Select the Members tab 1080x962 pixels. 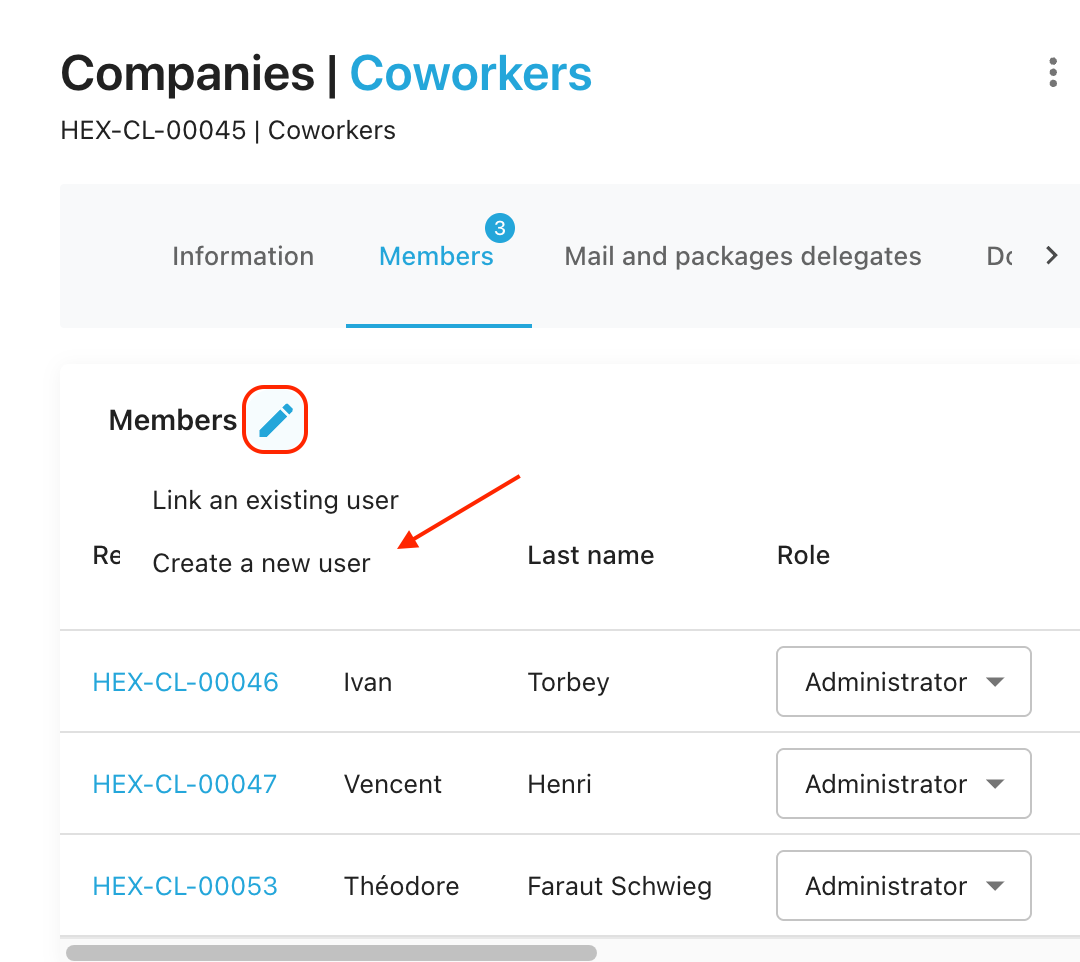436,256
